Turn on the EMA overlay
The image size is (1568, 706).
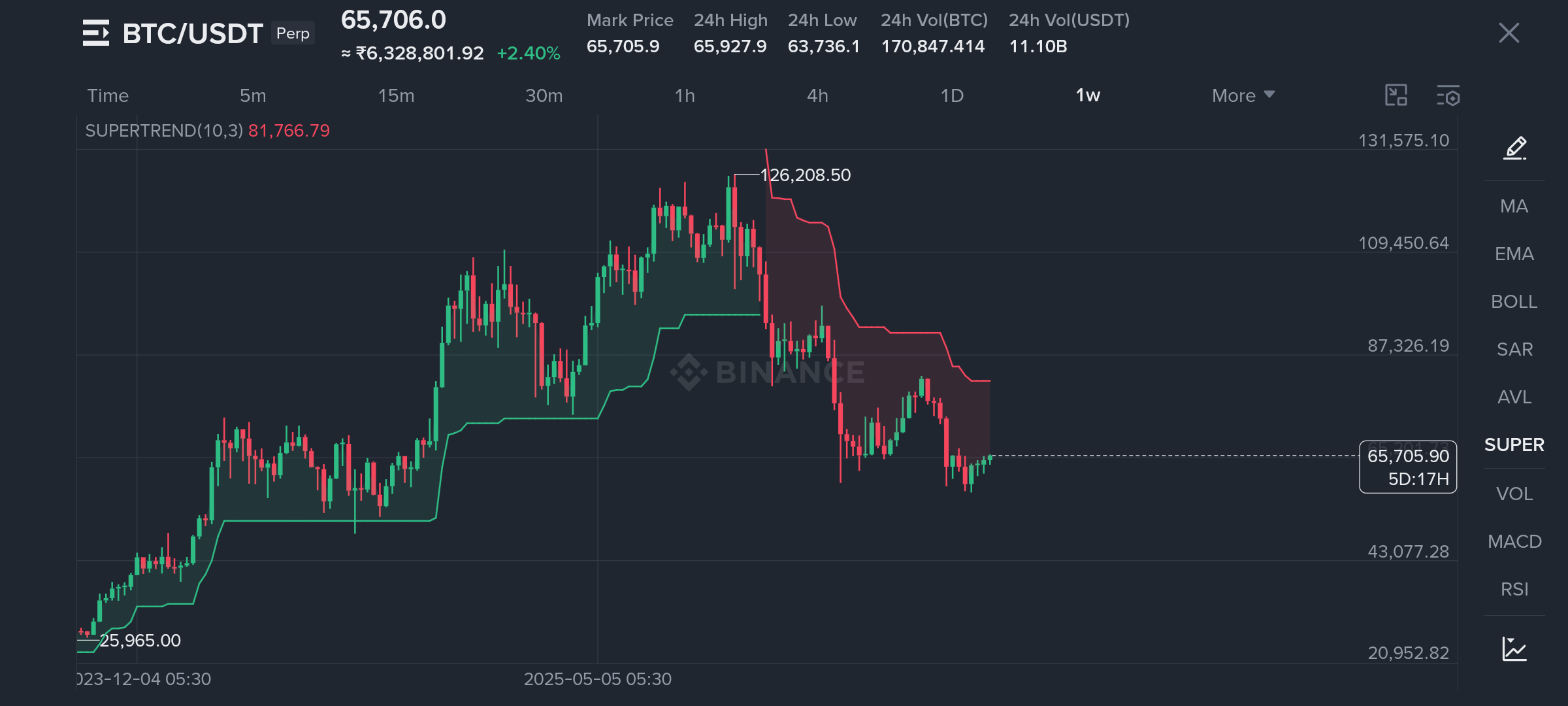click(x=1514, y=254)
